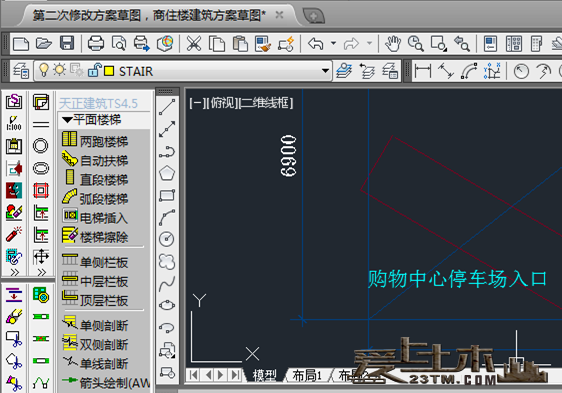The image size is (562, 393).
Task: Click the Copy icon in toolbar
Action: [217, 44]
